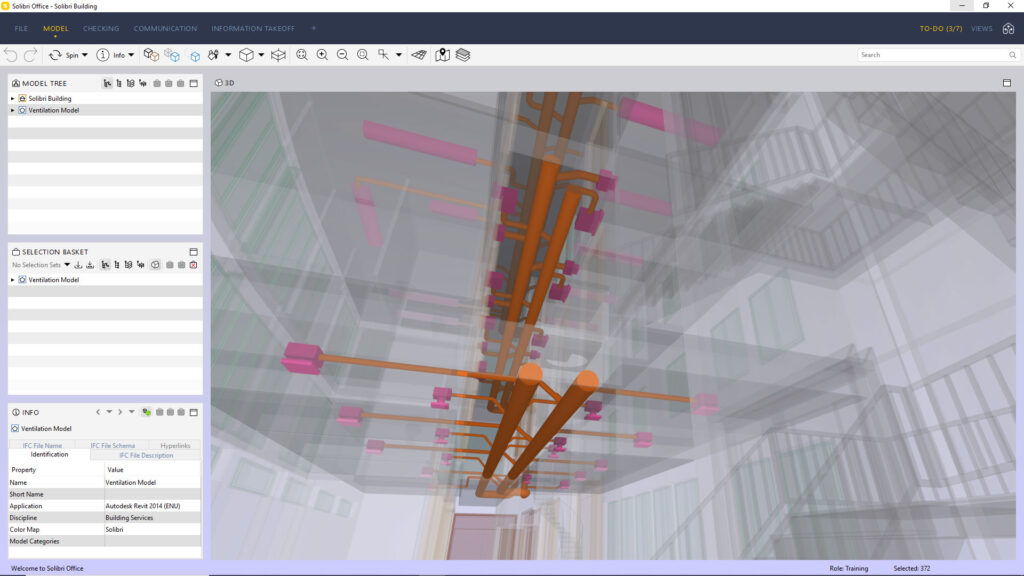Expand the Ventilation Model node in Model Tree
Viewport: 1024px width, 576px height.
click(13, 108)
